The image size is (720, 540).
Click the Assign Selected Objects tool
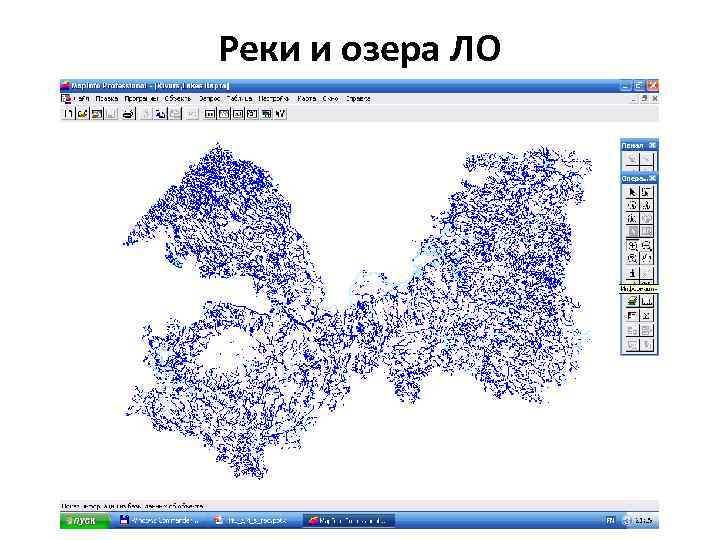click(x=646, y=330)
